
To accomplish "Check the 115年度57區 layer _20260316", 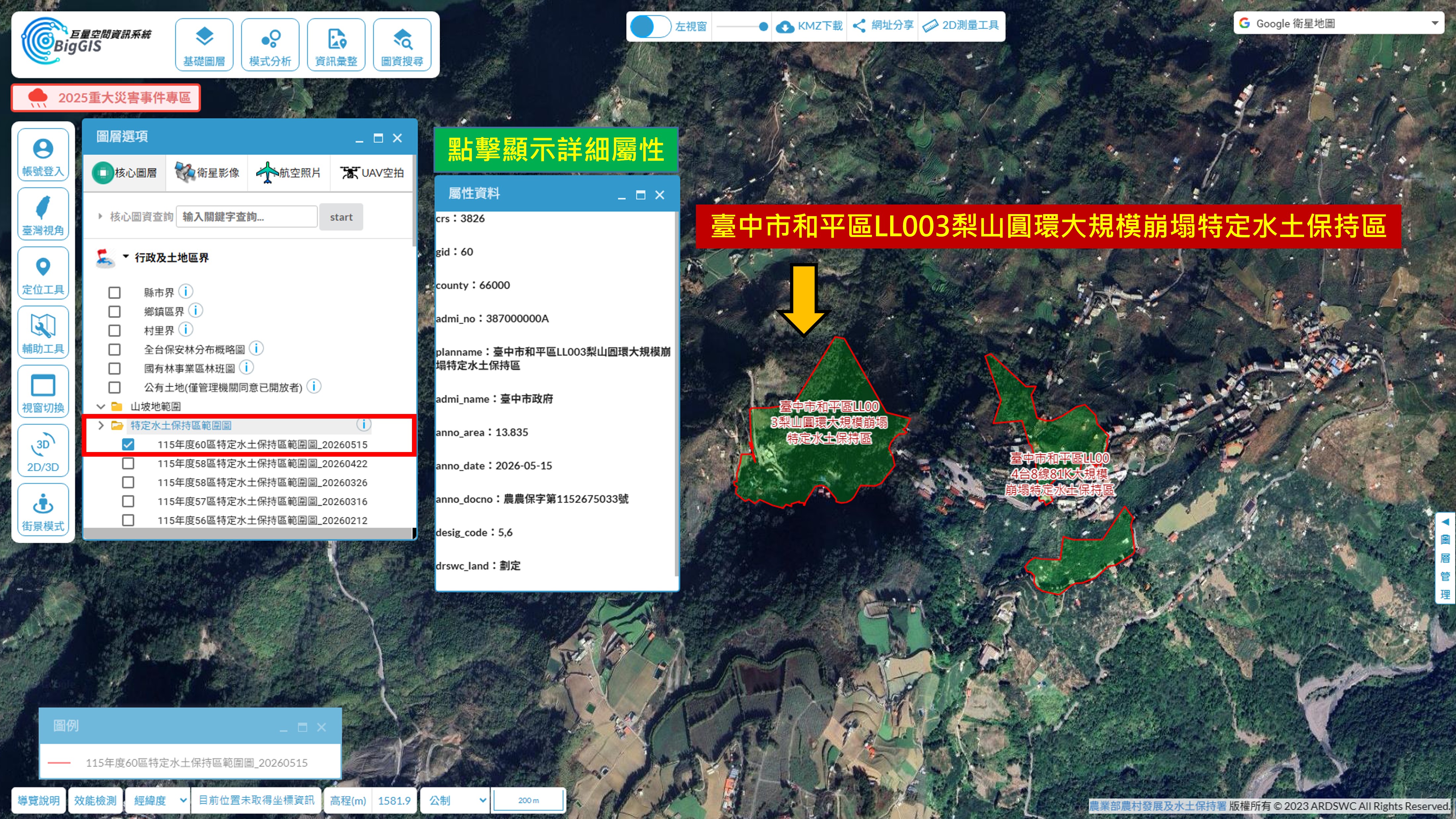I will (128, 501).
